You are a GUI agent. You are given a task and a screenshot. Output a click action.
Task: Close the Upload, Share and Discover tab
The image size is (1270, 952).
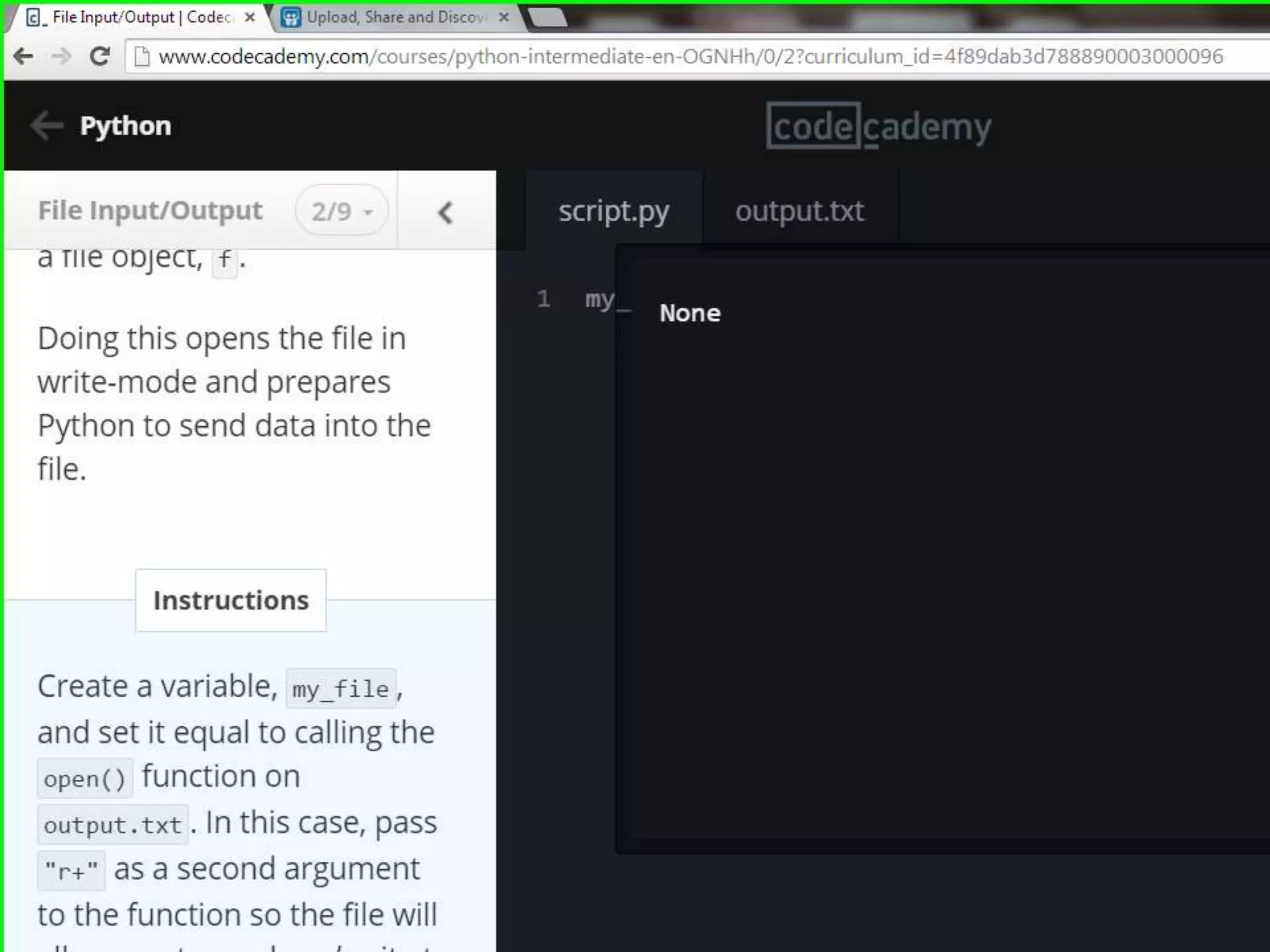(504, 17)
